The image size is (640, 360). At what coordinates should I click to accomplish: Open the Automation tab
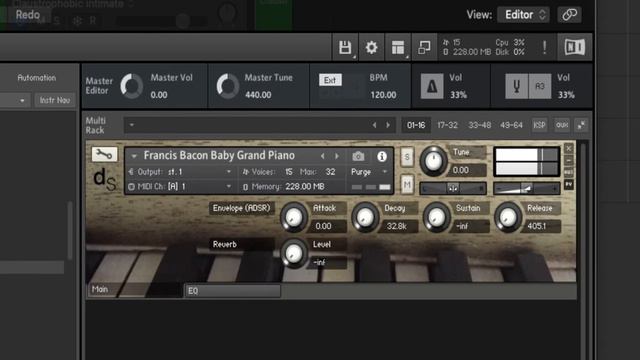tap(37, 78)
